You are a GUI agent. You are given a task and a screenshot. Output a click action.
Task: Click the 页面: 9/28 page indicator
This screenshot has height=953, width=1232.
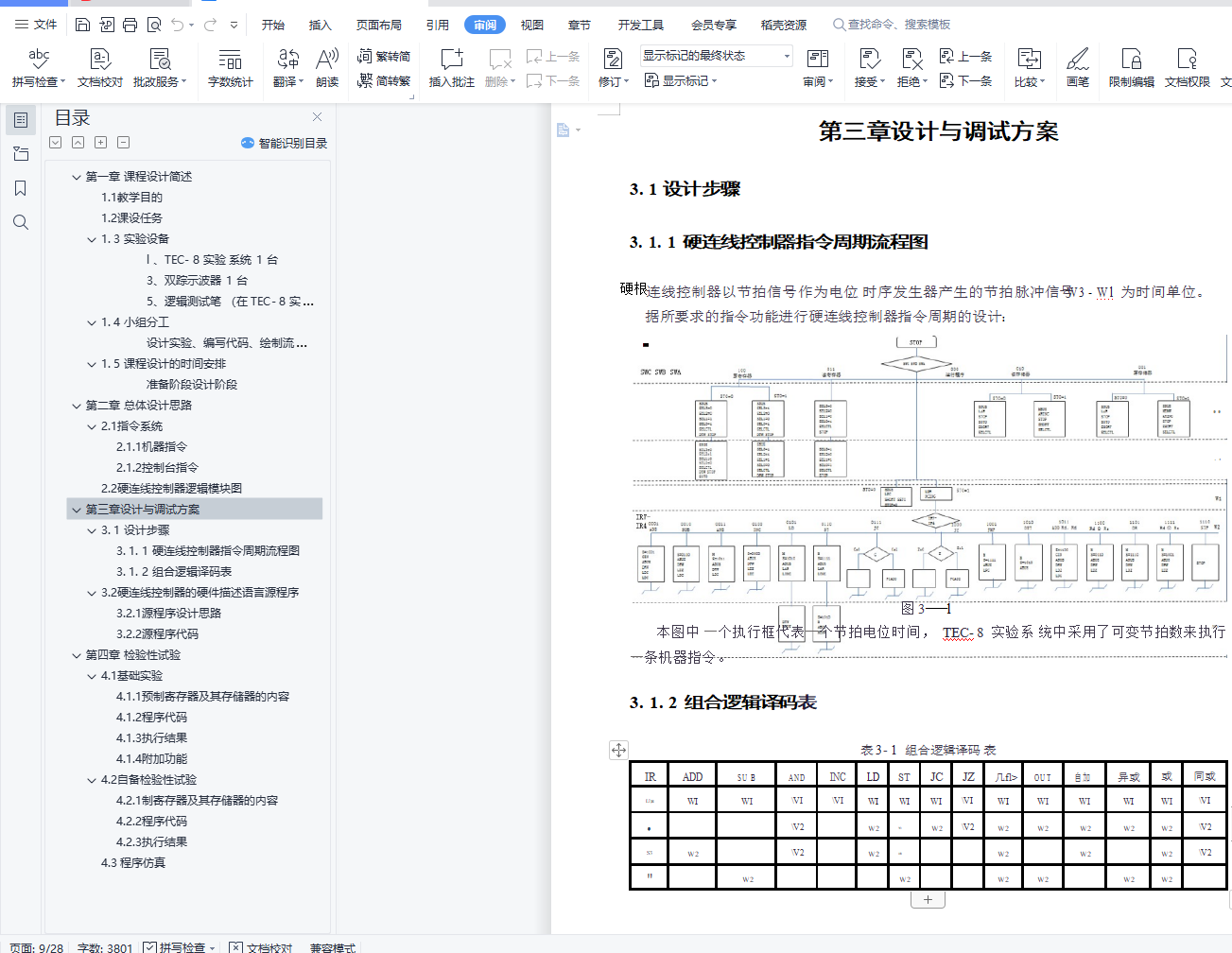pyautogui.click(x=37, y=947)
